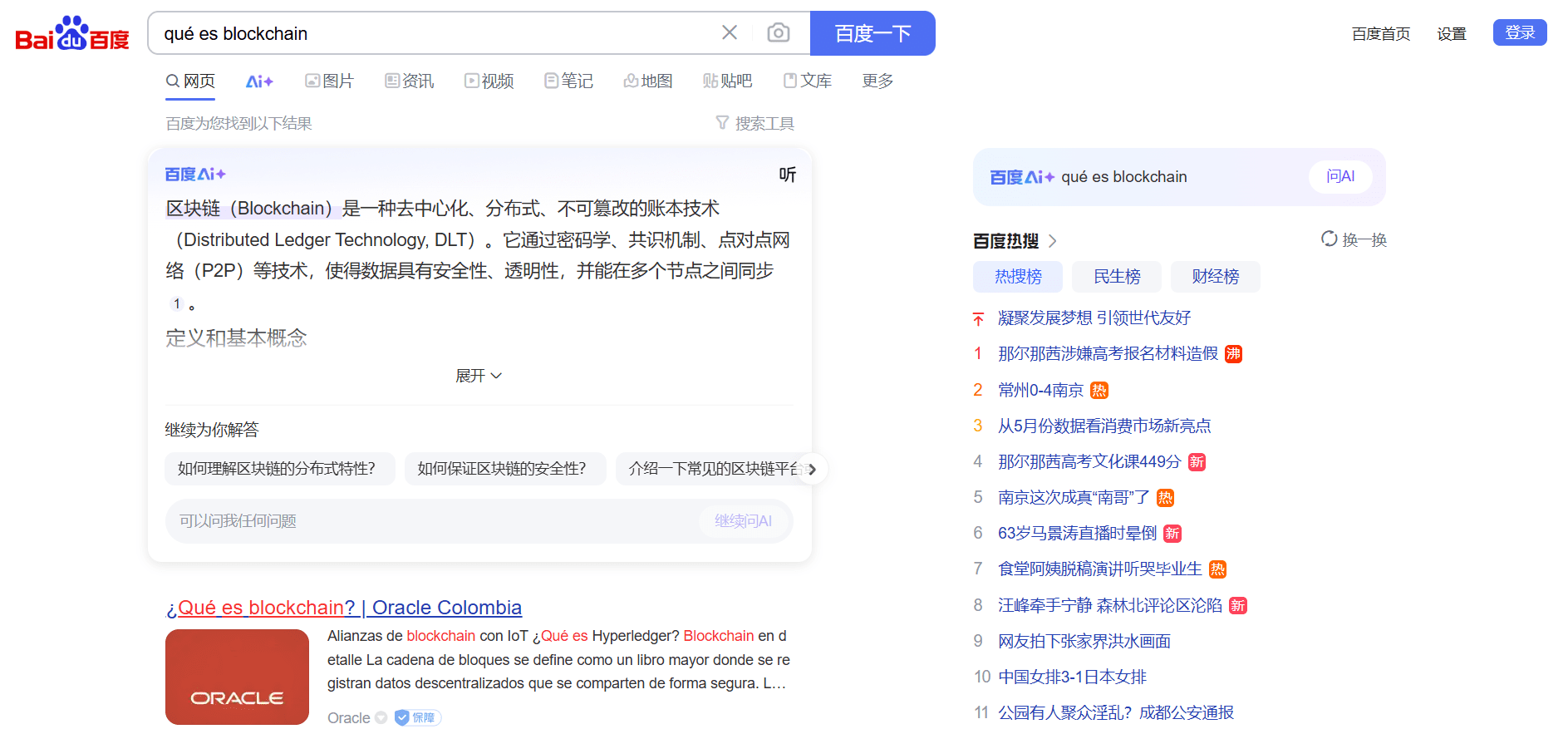Viewport: 1568px width, 729px height.
Task: Select the 财经榜 tab
Action: [1216, 277]
